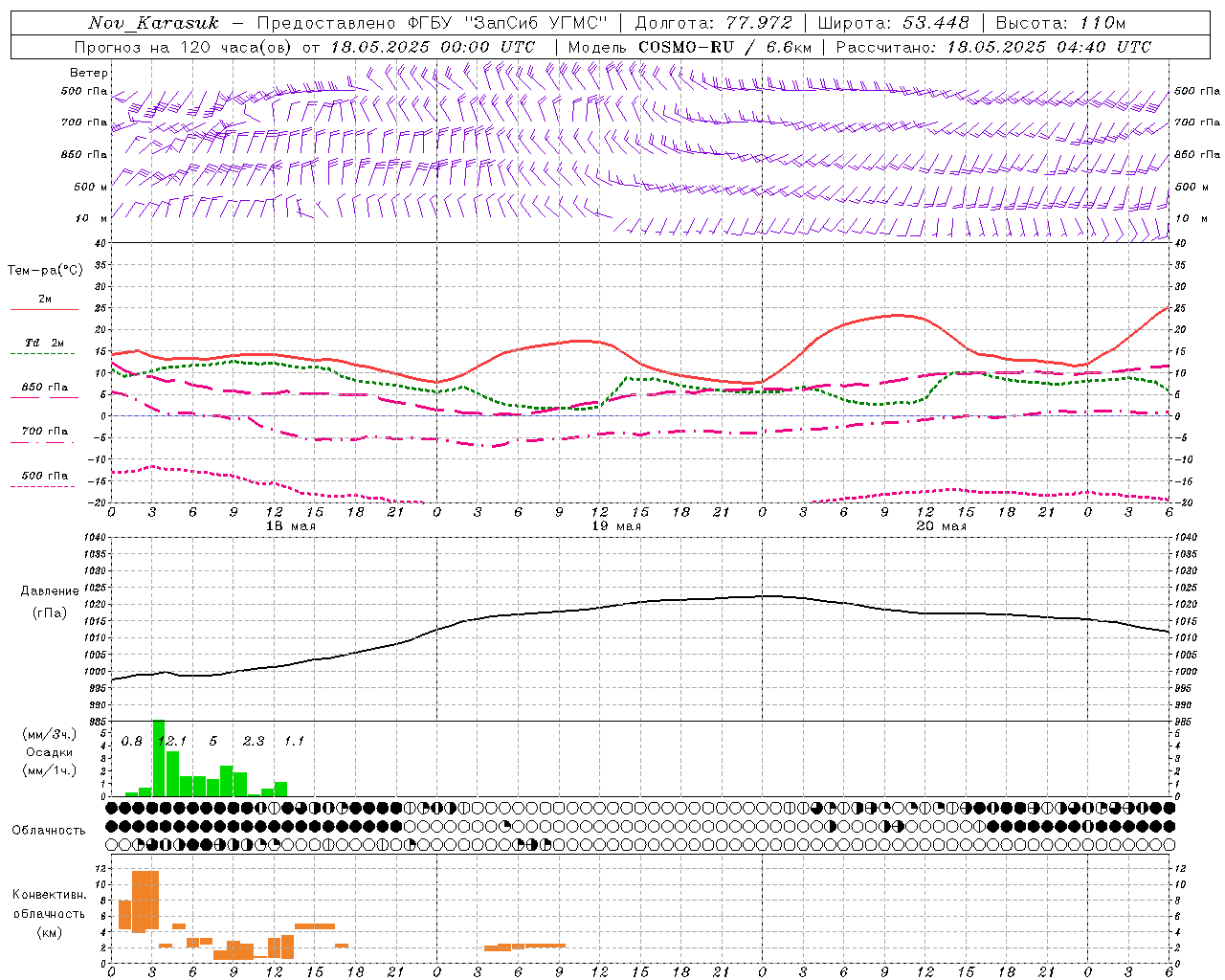
Task: Click the 1.1 three-hour precipitation value
Action: (x=294, y=742)
